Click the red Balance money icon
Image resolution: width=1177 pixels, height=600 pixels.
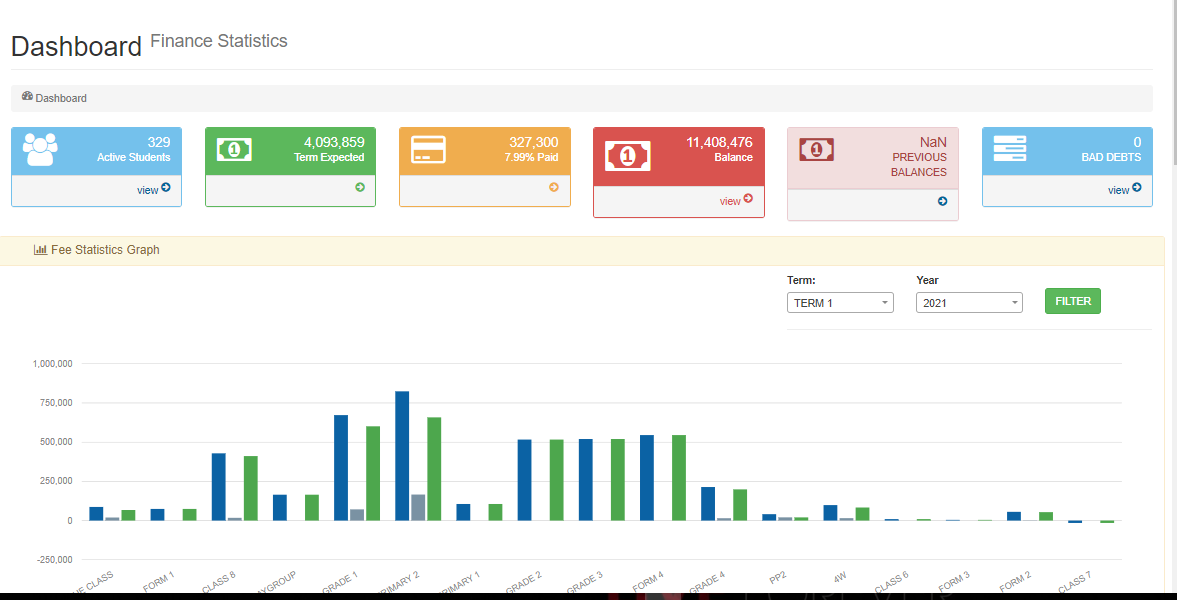coord(627,156)
